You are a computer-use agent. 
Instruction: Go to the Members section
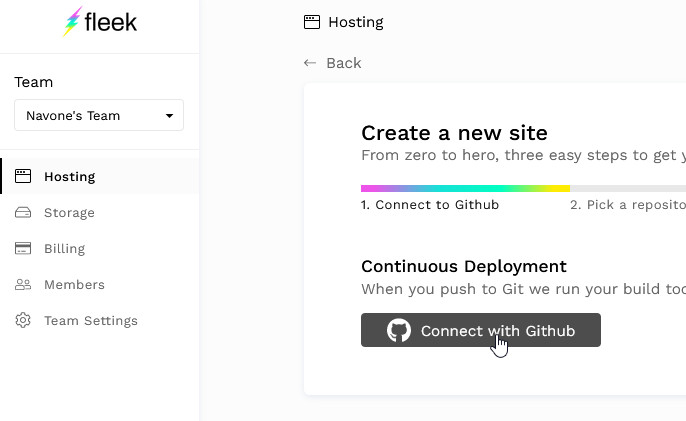pos(74,285)
